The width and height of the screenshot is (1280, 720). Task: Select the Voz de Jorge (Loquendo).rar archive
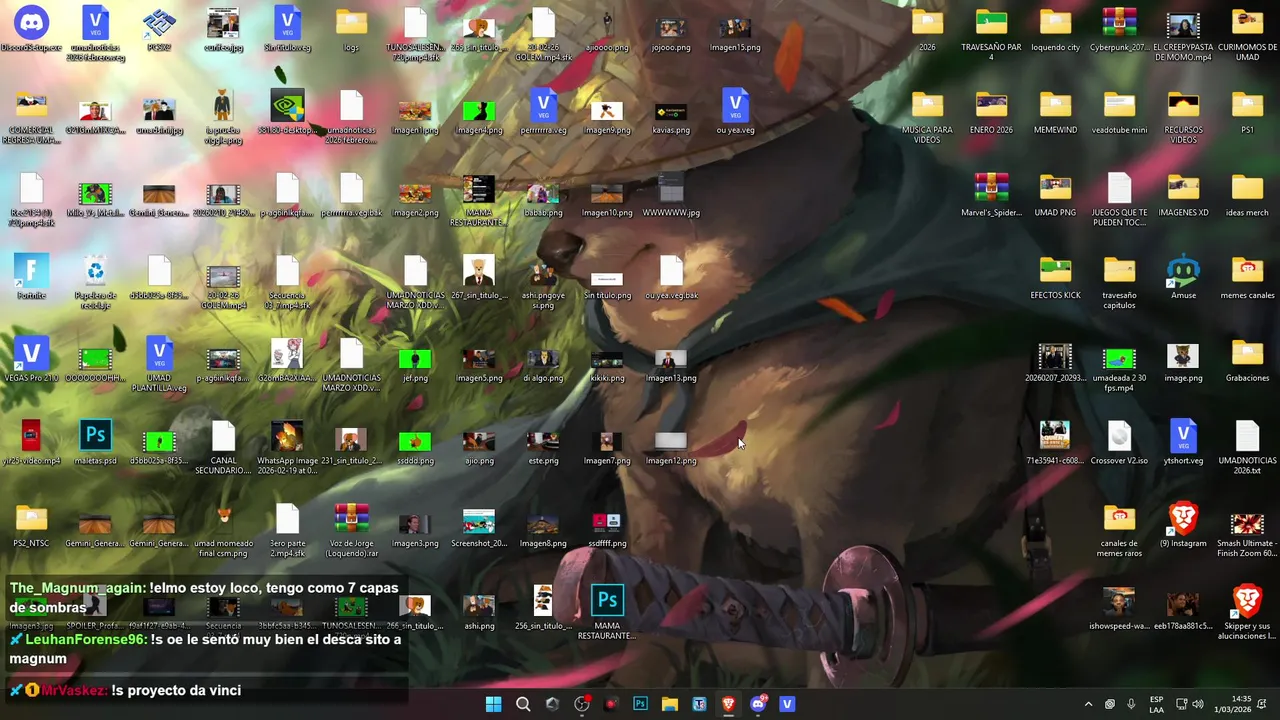click(x=351, y=520)
